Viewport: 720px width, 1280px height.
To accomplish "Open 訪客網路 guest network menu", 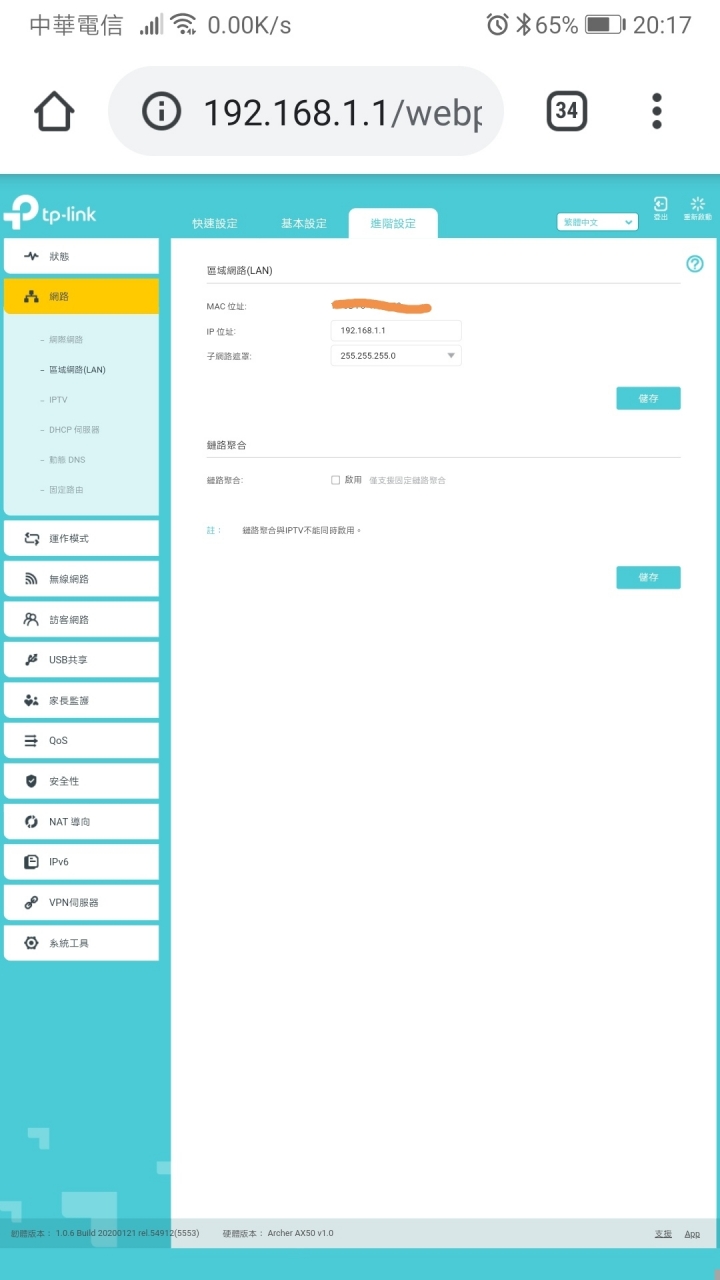I will pos(81,619).
